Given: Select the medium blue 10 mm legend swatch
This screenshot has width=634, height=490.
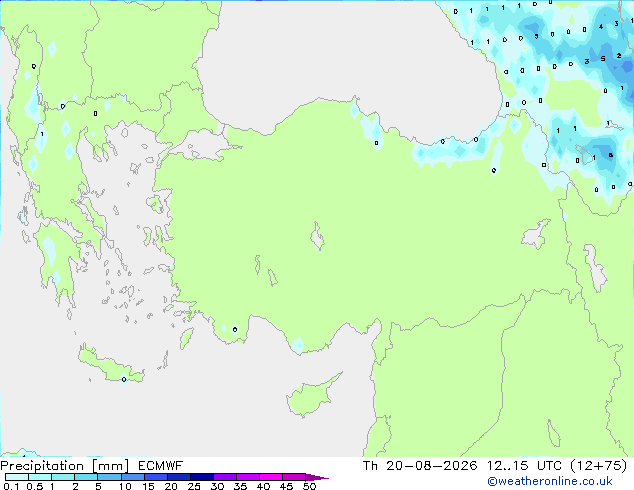Looking at the screenshot, I should (x=133, y=477).
